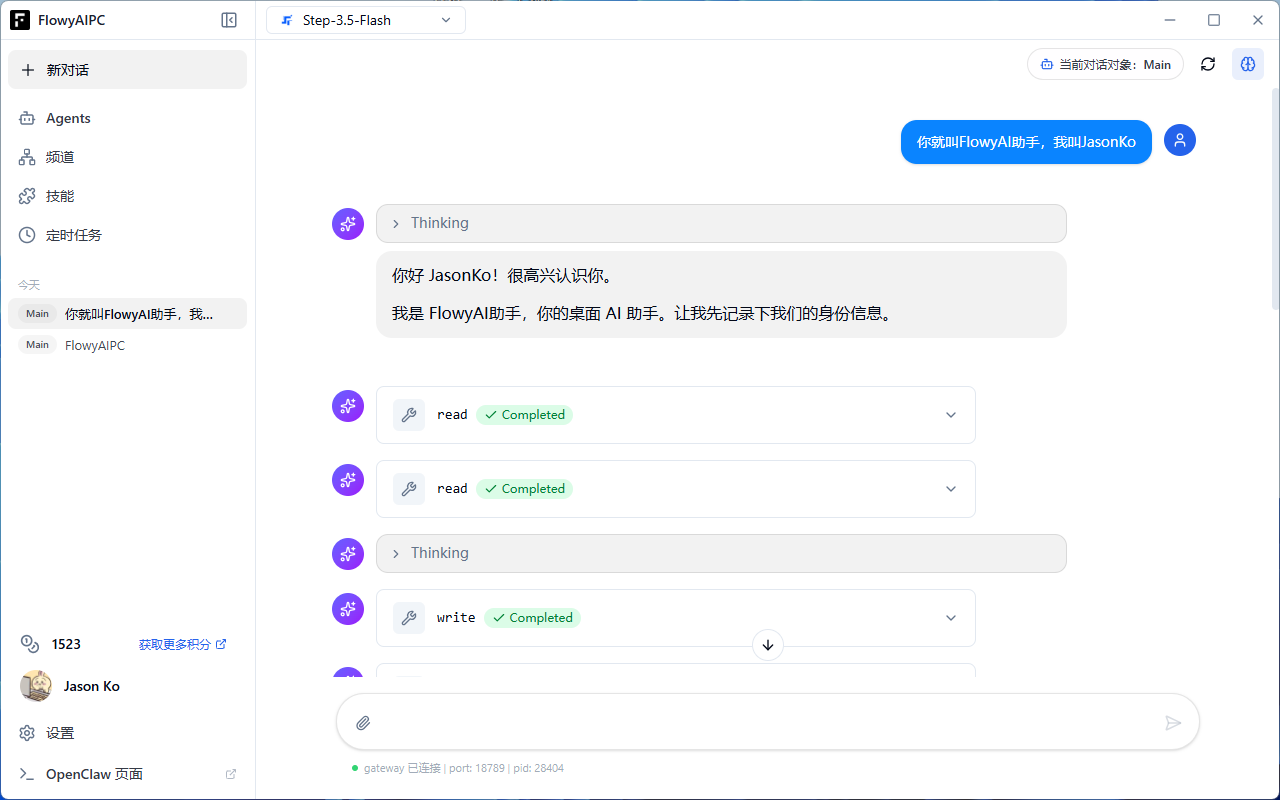Expand the first Thinking section
Image resolution: width=1280 pixels, height=800 pixels.
tap(720, 223)
